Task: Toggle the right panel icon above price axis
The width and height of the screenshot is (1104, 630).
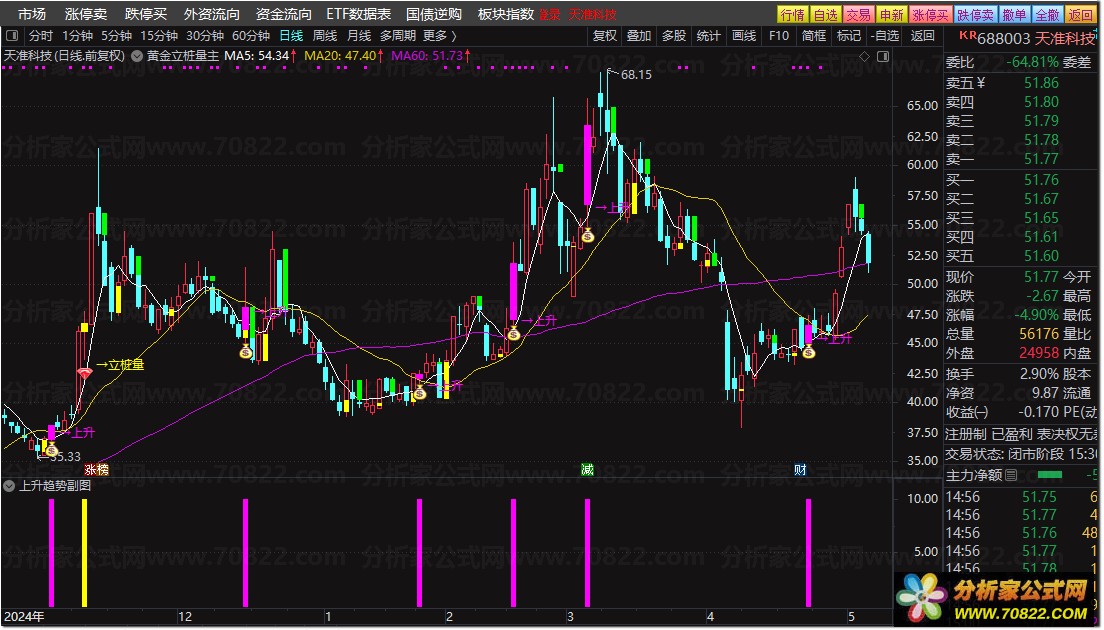Action: point(883,56)
